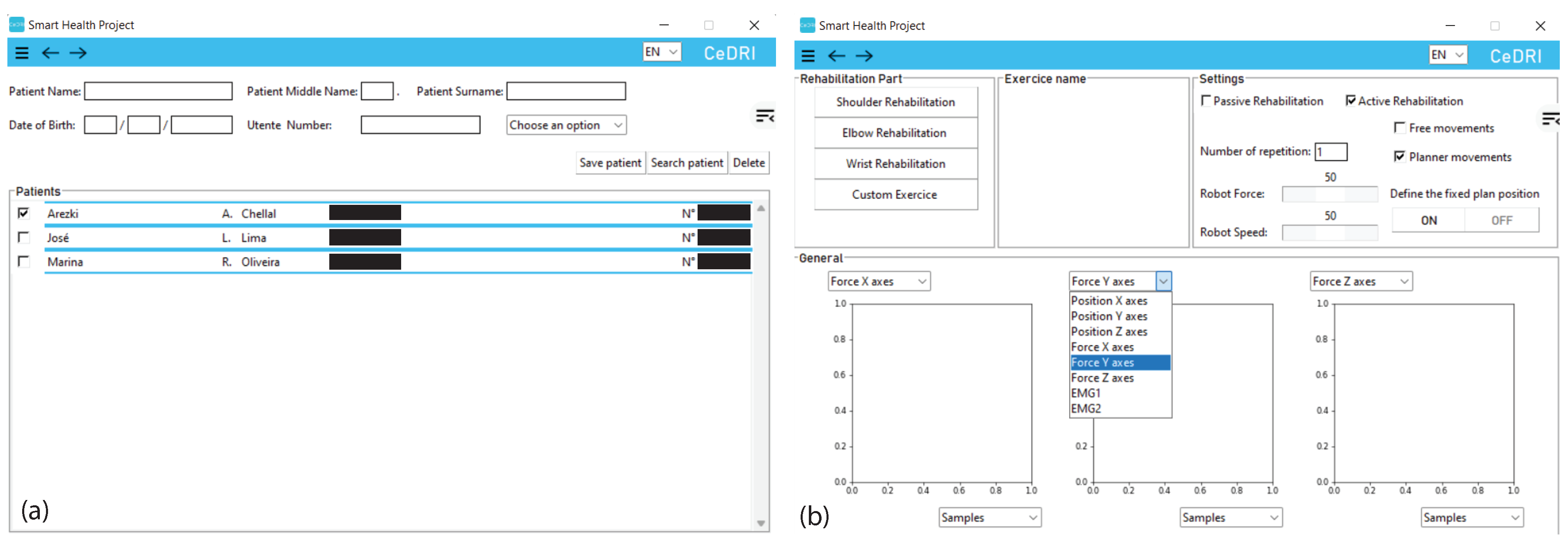Select EMG1 from the dropdown list

tap(1086, 393)
